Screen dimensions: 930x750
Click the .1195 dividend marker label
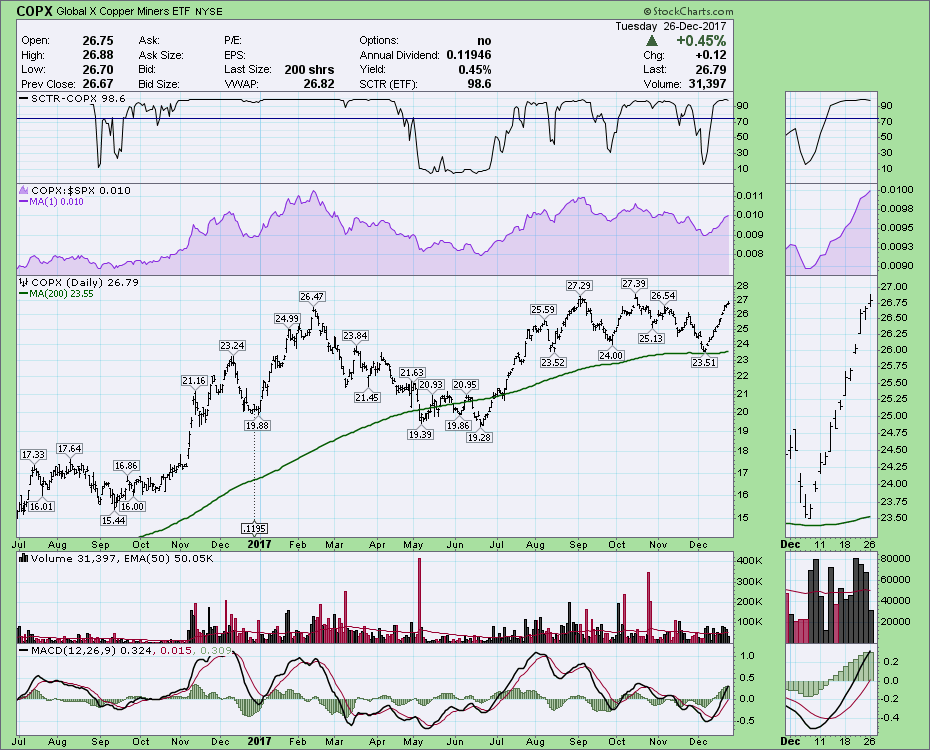(x=254, y=528)
